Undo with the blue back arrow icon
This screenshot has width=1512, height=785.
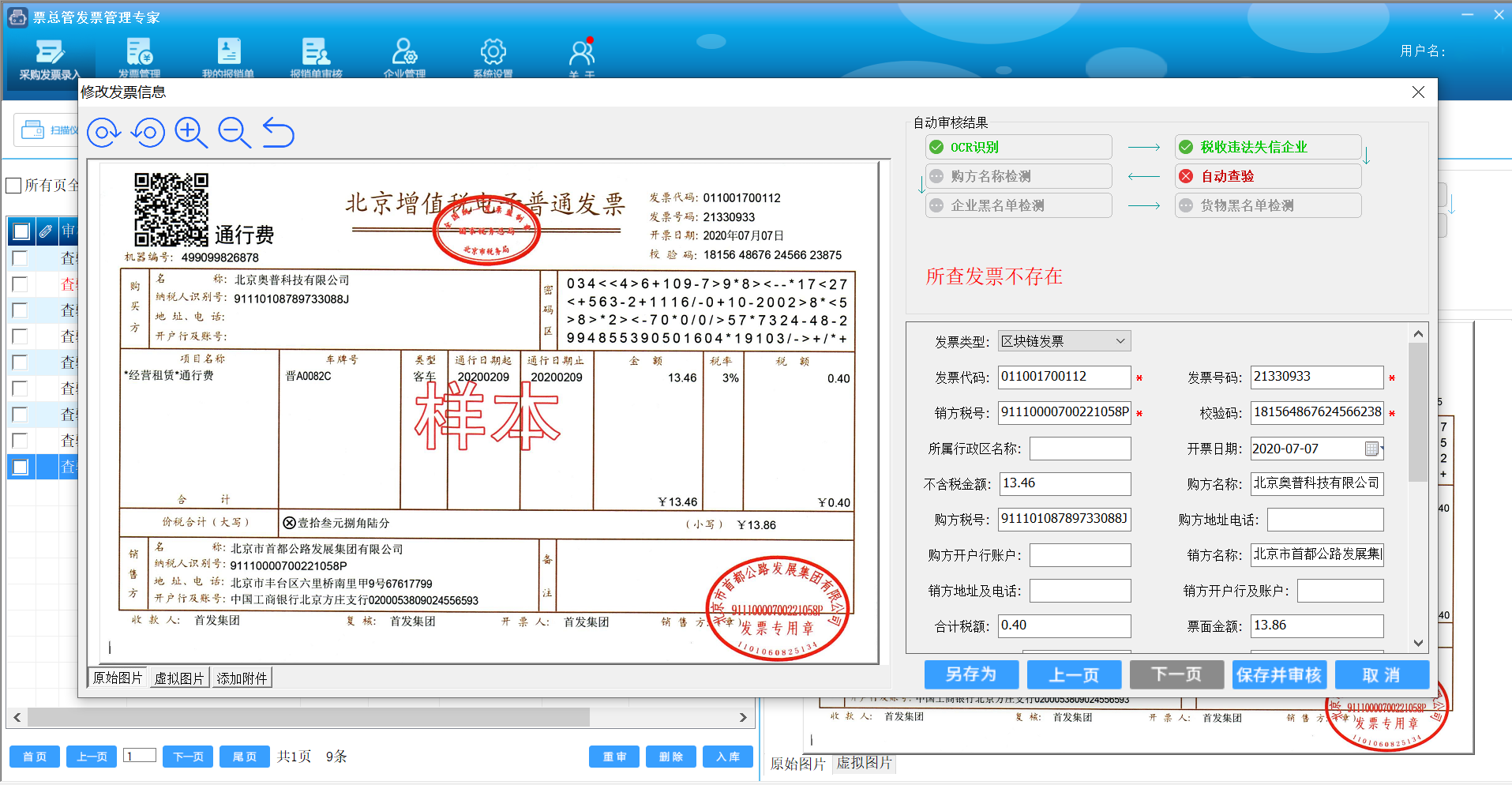[278, 133]
